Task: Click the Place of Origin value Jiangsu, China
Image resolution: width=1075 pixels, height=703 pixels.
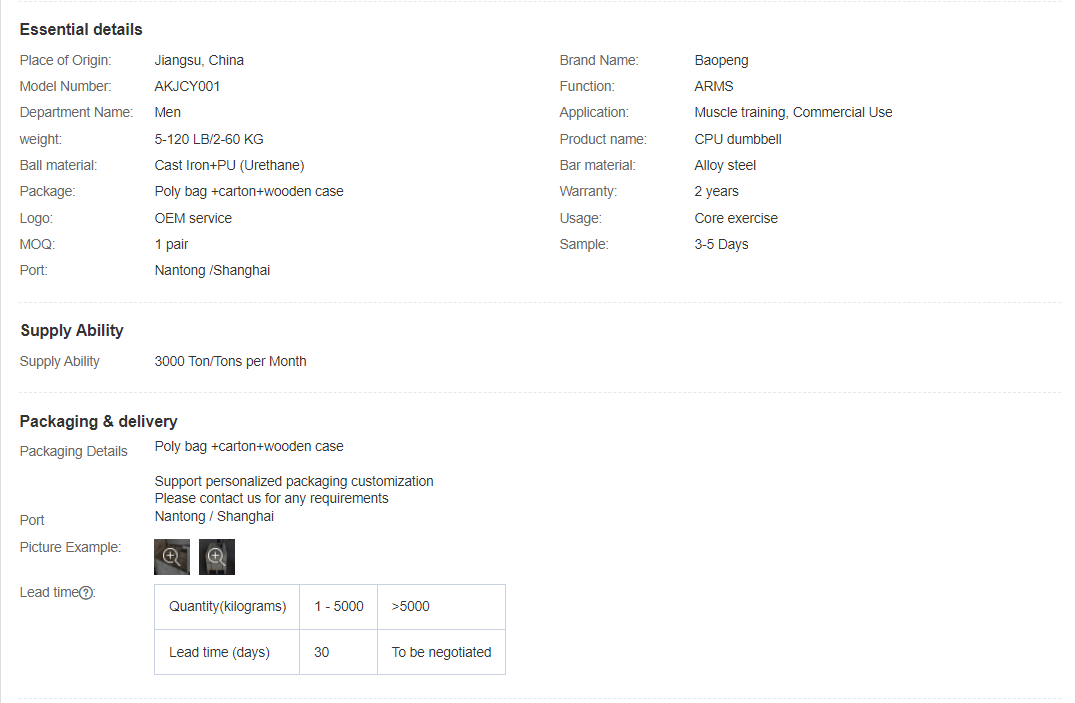Action: coord(199,60)
